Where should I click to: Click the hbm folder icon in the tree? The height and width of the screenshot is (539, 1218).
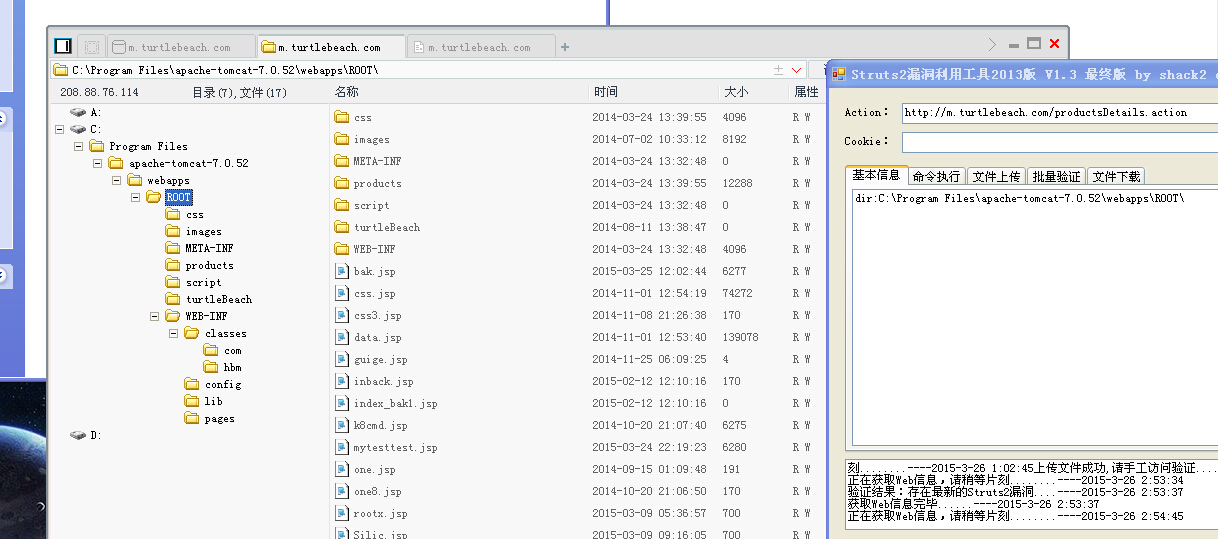point(211,367)
